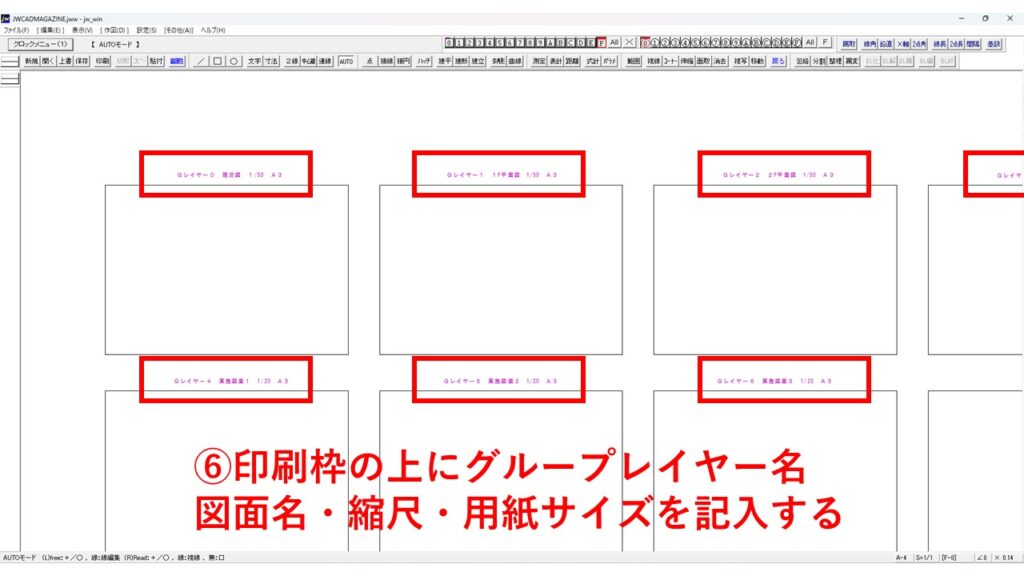Toggle layer group F highlighted in red
Image resolution: width=1024 pixels, height=576 pixels.
pos(601,43)
